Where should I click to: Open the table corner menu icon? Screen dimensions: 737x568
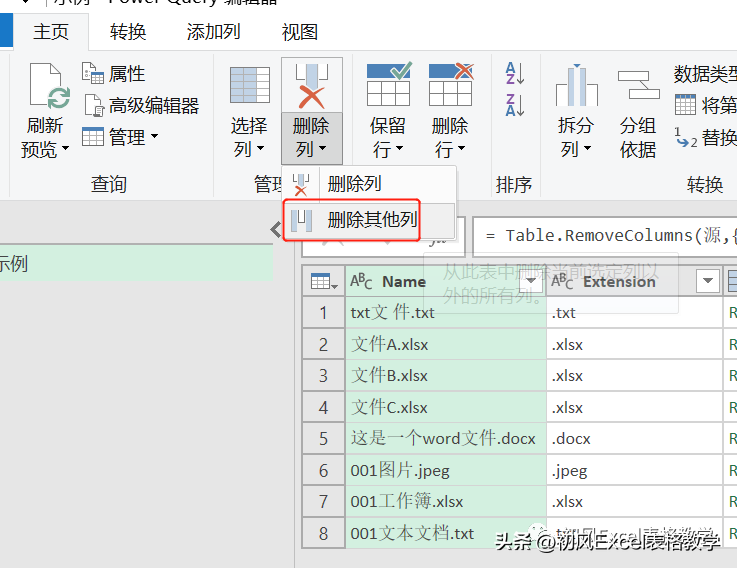coord(324,282)
